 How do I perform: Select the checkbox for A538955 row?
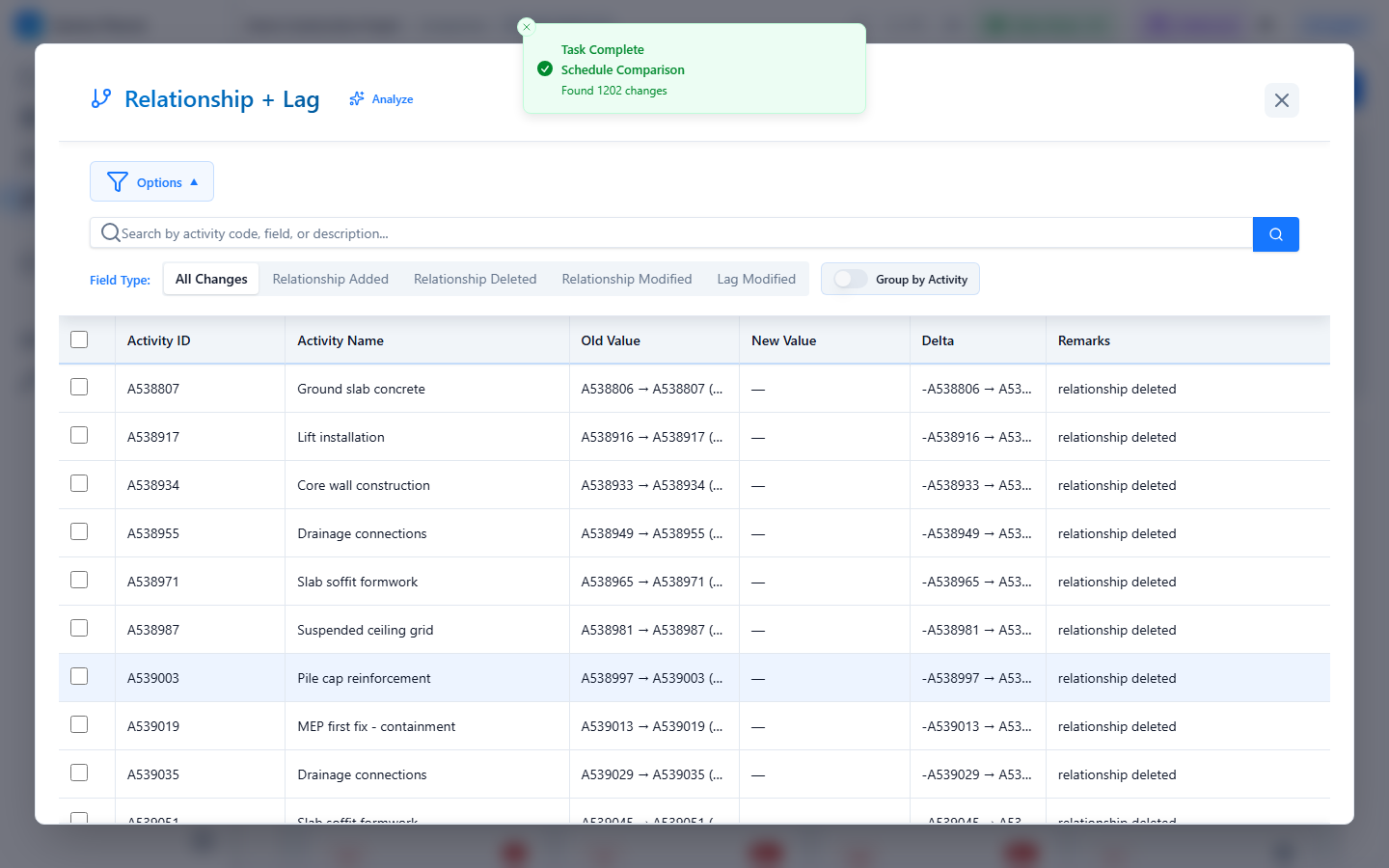(79, 531)
